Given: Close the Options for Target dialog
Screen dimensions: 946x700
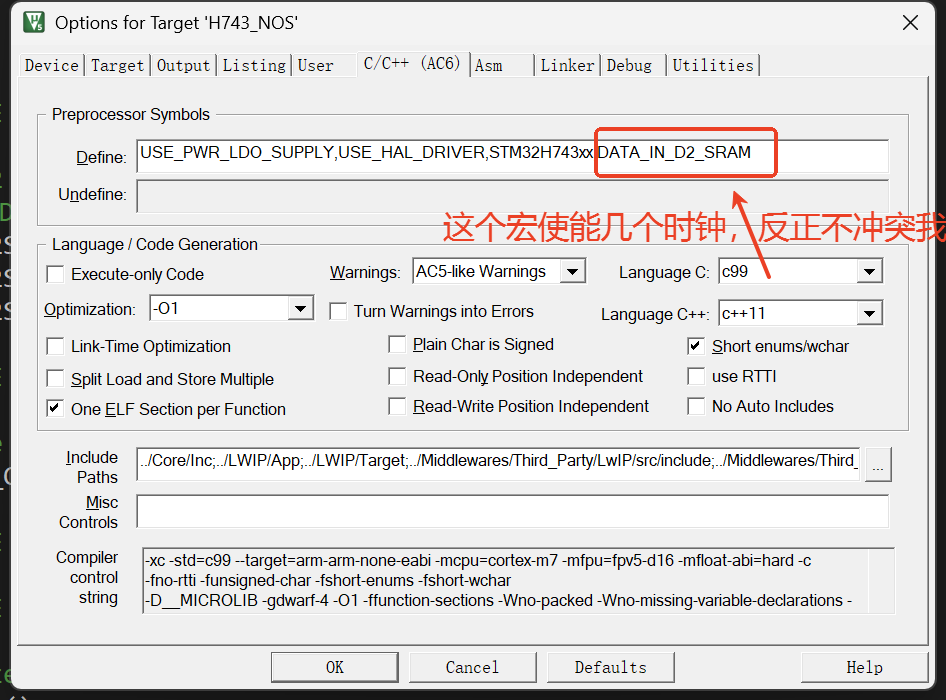Looking at the screenshot, I should (x=910, y=23).
